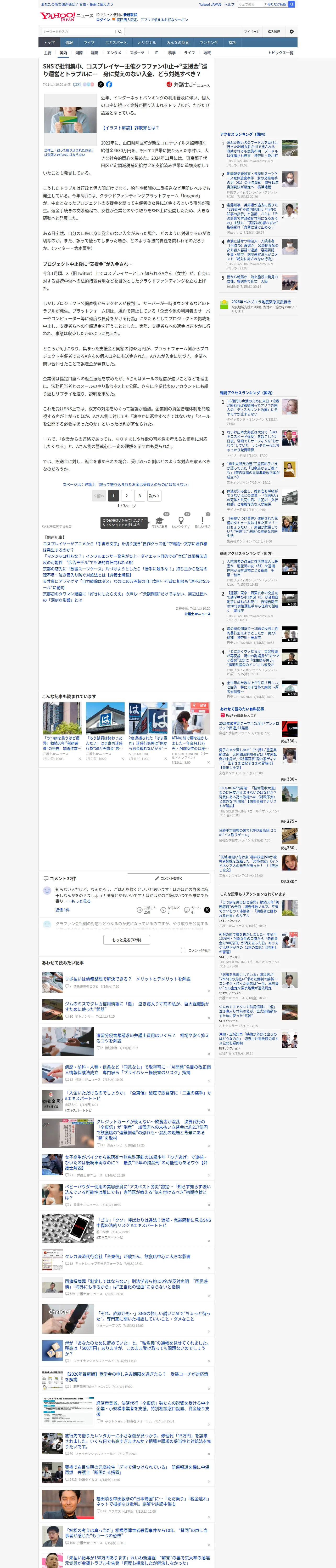Go to article page 3
336x1568 pixels.
pyautogui.click(x=140, y=495)
